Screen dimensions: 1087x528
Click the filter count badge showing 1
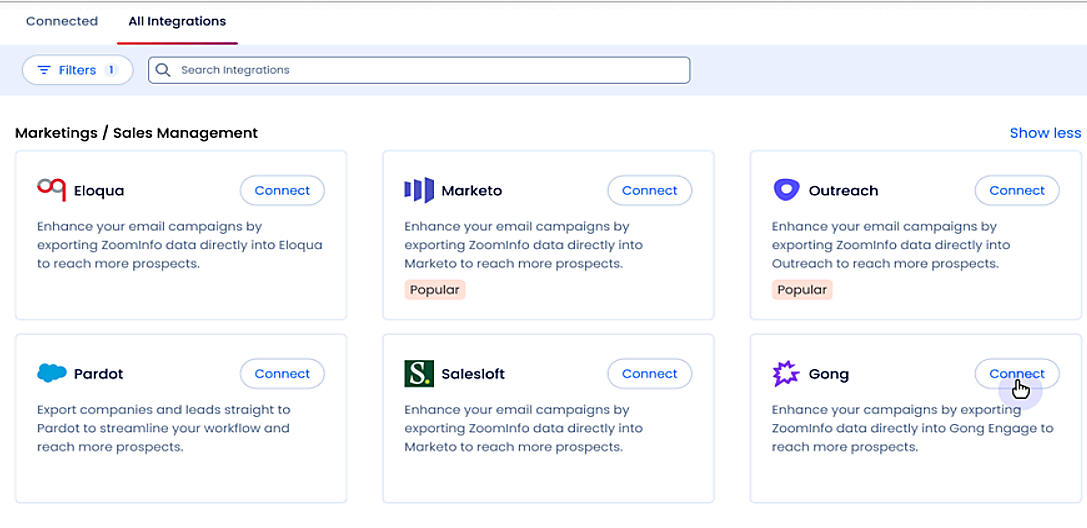(x=111, y=70)
